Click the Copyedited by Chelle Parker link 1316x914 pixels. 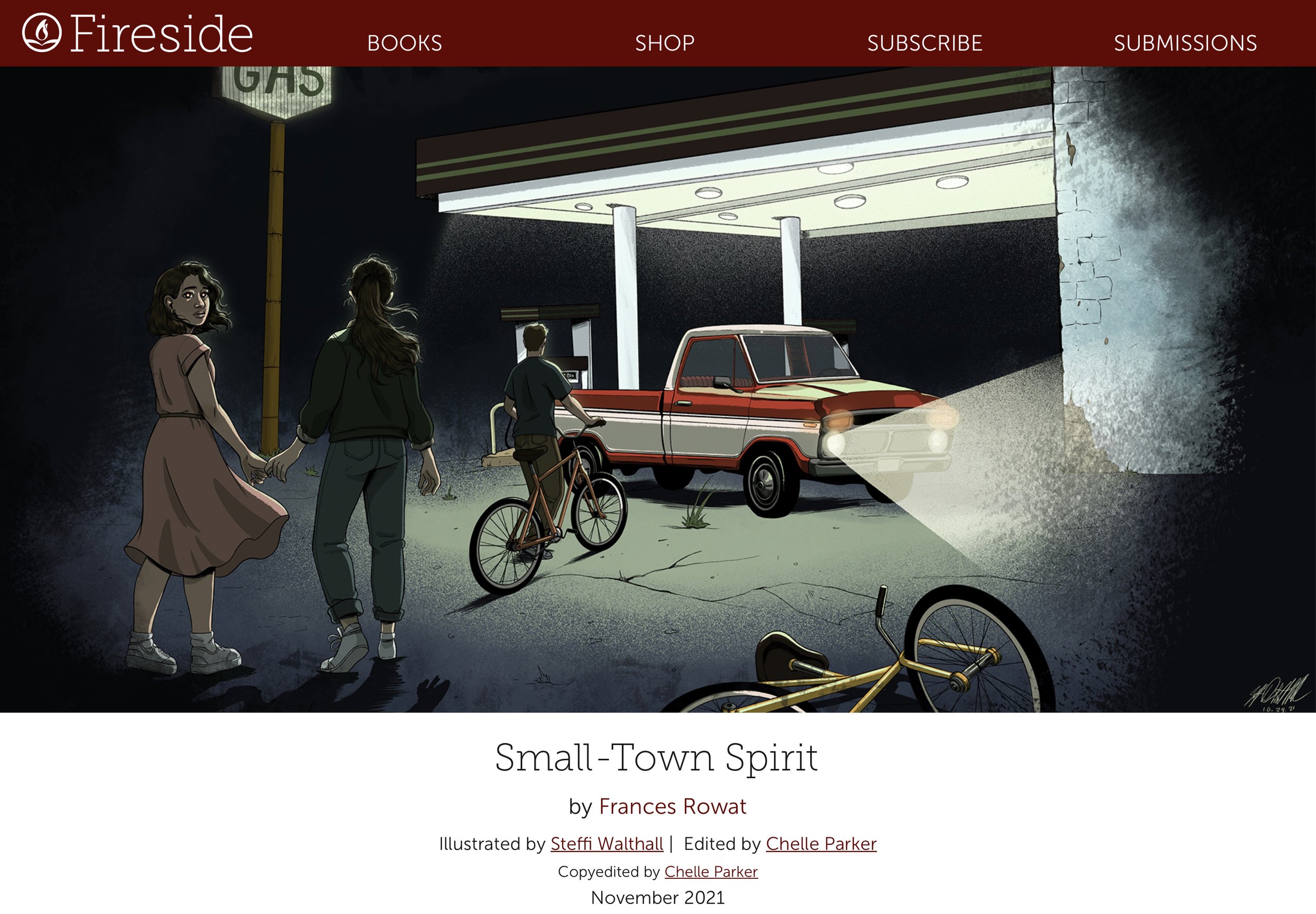point(711,871)
